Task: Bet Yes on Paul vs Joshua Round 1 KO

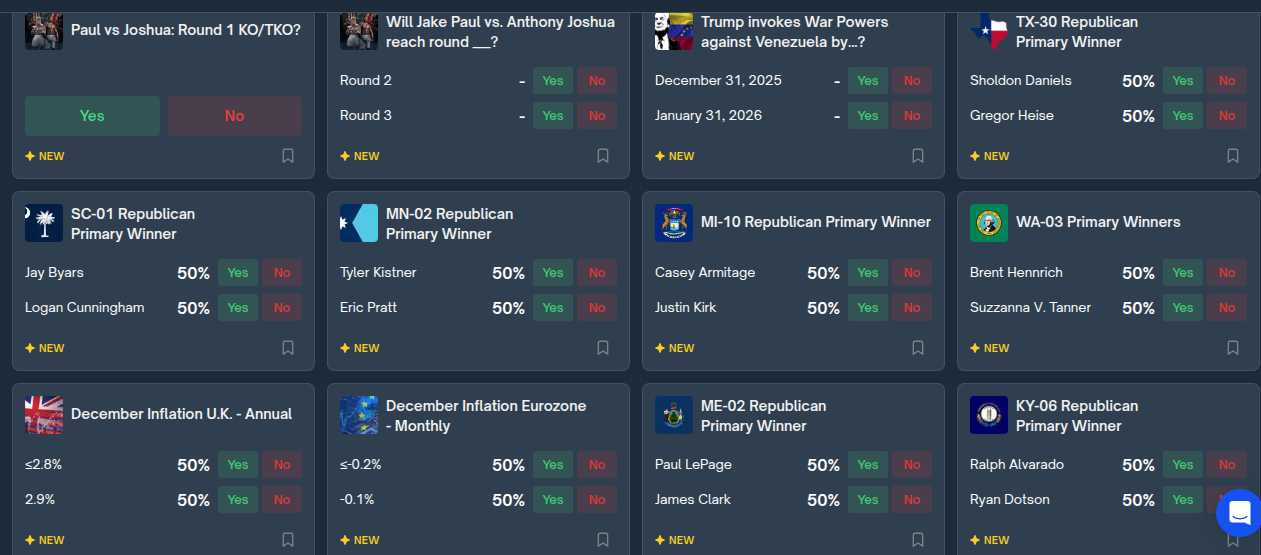Action: pyautogui.click(x=92, y=116)
